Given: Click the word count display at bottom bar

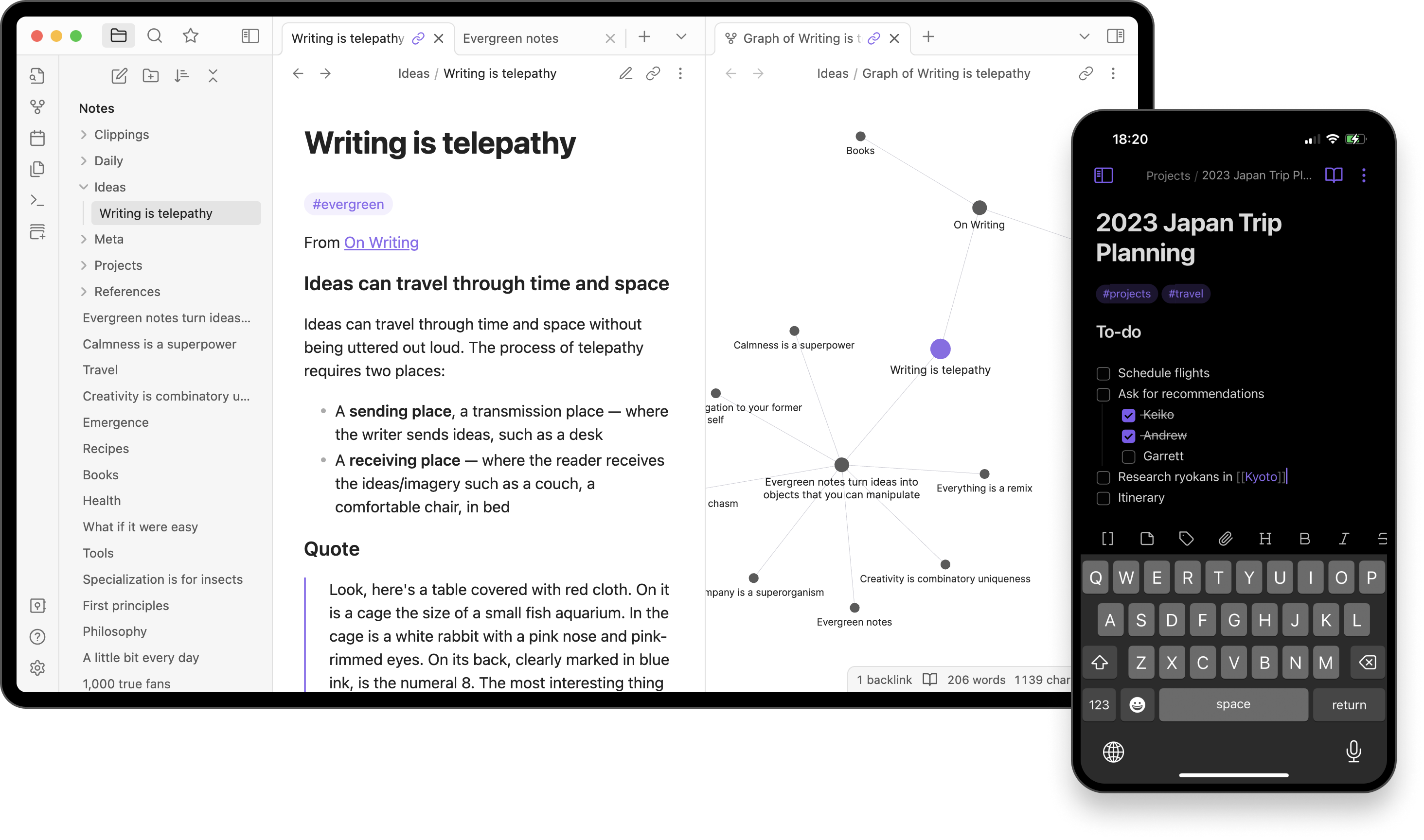Looking at the screenshot, I should click(x=976, y=679).
